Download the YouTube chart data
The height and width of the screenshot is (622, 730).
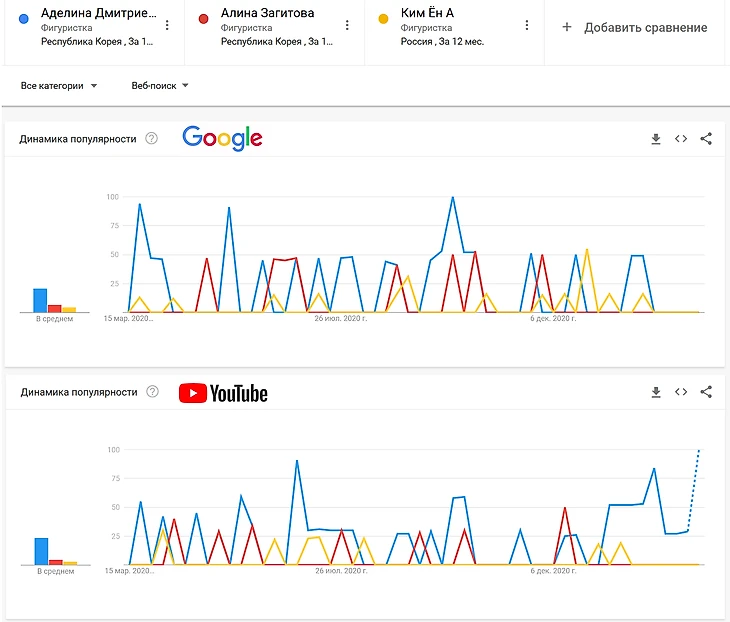(x=656, y=392)
